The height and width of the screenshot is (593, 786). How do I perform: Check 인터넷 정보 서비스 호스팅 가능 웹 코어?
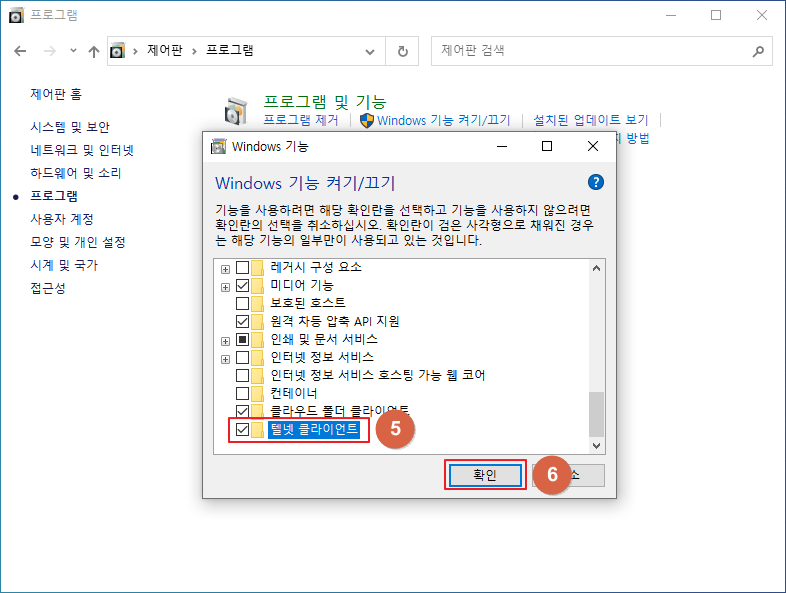tap(243, 375)
